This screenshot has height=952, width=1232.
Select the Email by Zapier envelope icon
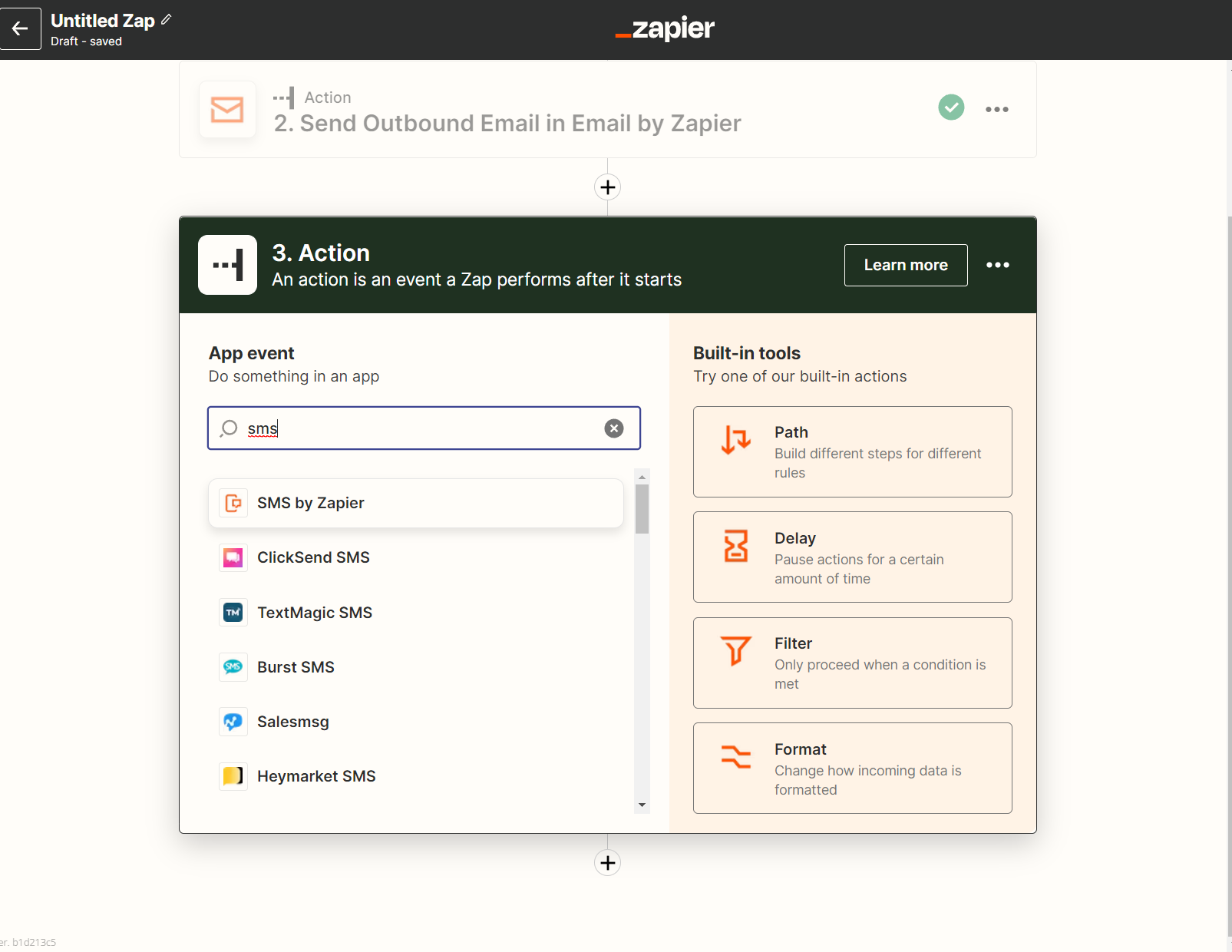pyautogui.click(x=227, y=110)
